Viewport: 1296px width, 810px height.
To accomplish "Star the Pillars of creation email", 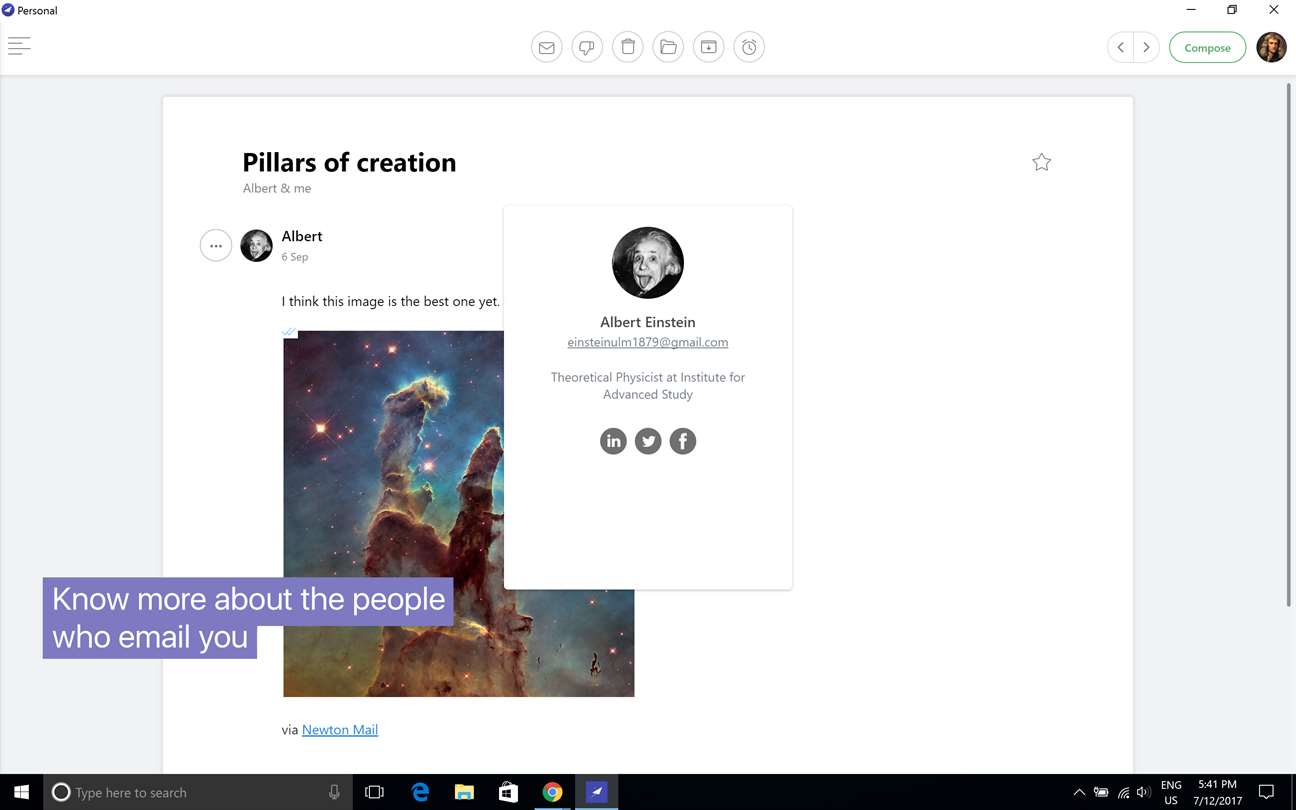I will (x=1042, y=162).
